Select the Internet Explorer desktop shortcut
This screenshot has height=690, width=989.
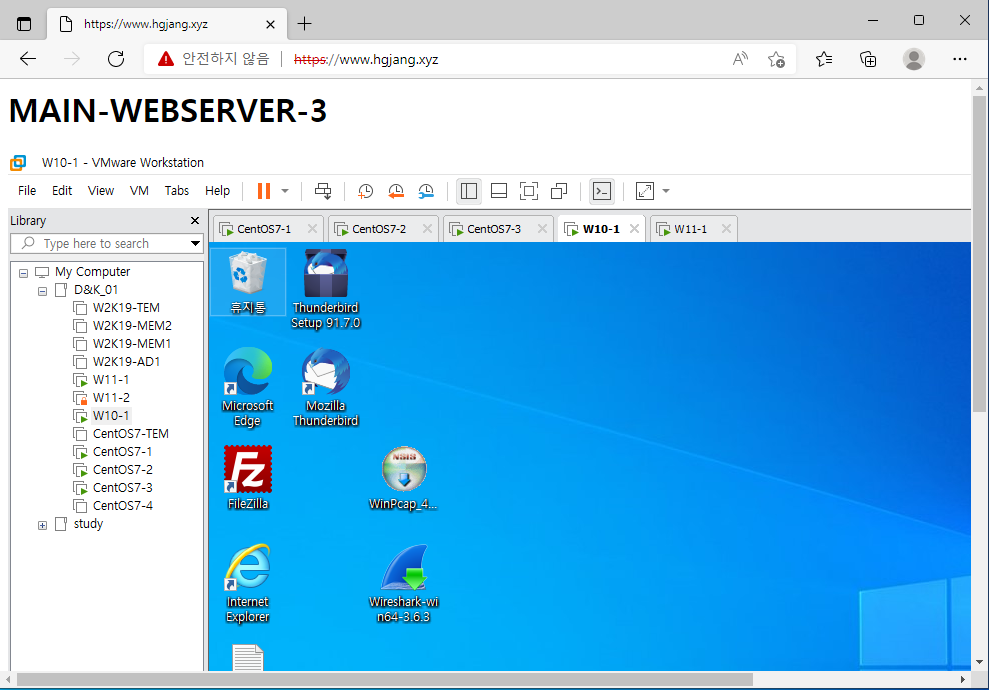pos(248,583)
